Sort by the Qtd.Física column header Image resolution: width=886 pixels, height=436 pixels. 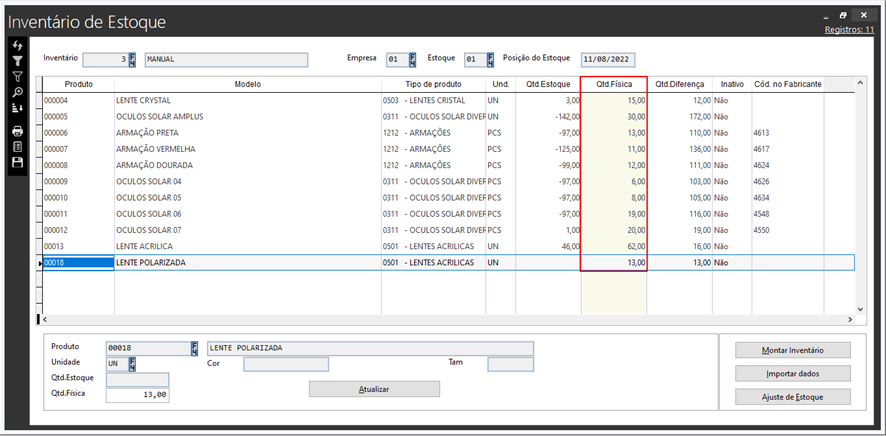(614, 84)
